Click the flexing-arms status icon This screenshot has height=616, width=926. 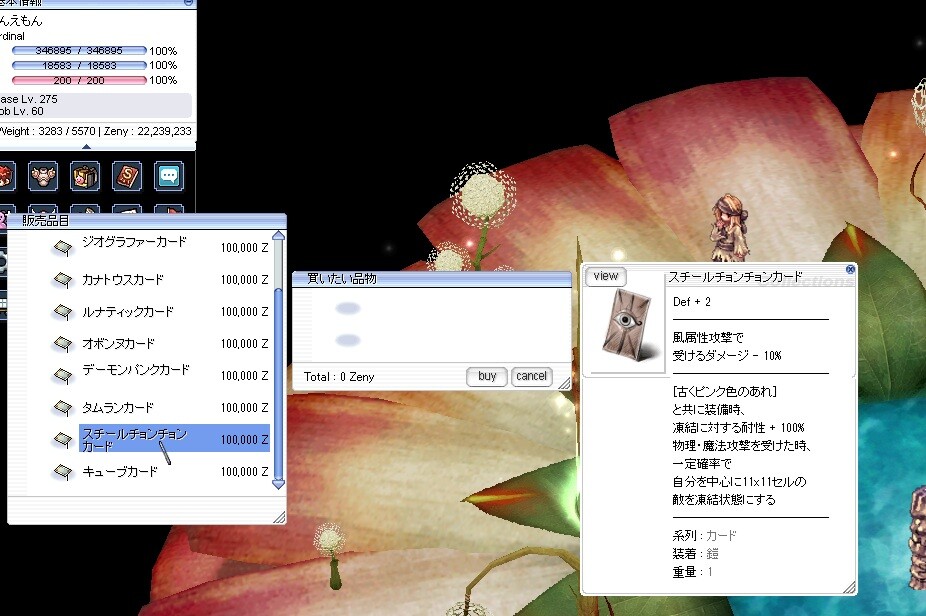coord(43,176)
